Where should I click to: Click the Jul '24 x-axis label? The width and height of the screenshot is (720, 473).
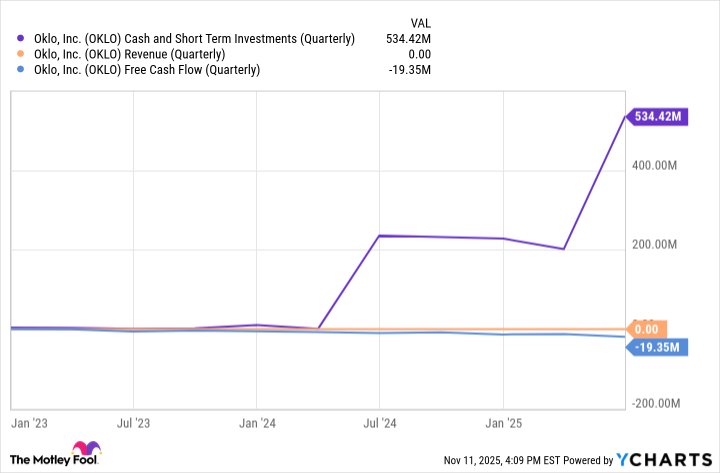pyautogui.click(x=380, y=423)
